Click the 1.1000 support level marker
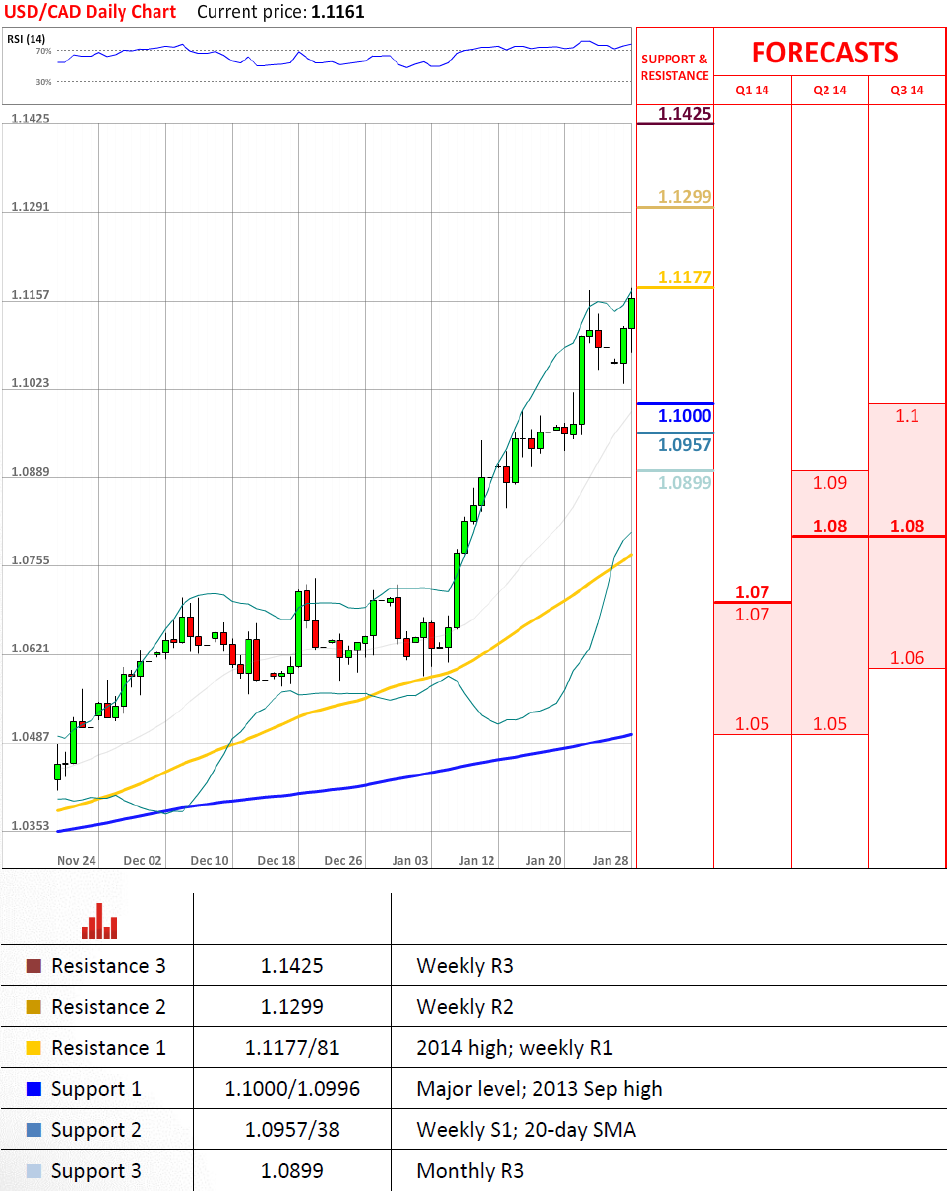The width and height of the screenshot is (949, 1191). click(x=685, y=416)
